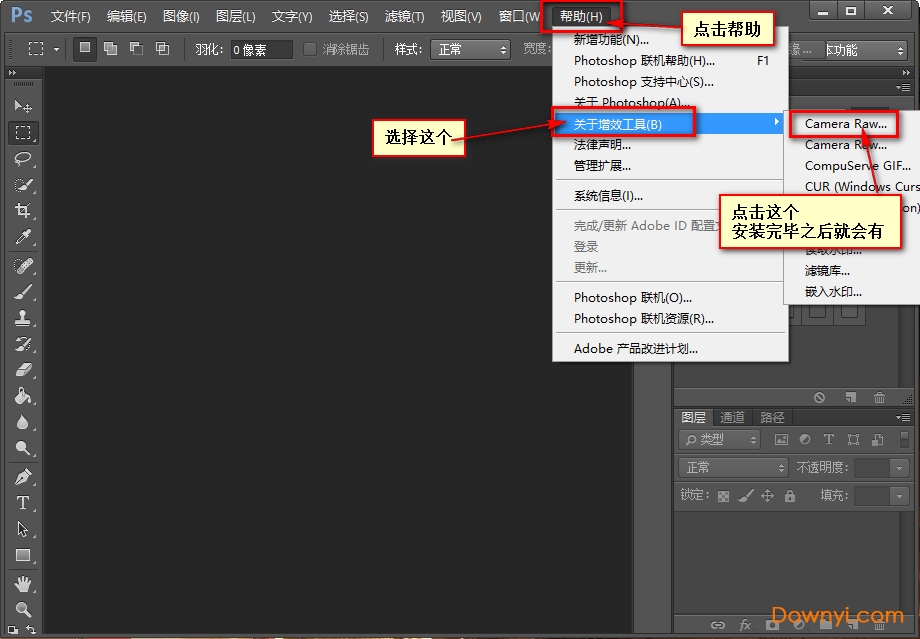The height and width of the screenshot is (639, 920).
Task: Select the Lasso tool
Action: click(x=24, y=158)
